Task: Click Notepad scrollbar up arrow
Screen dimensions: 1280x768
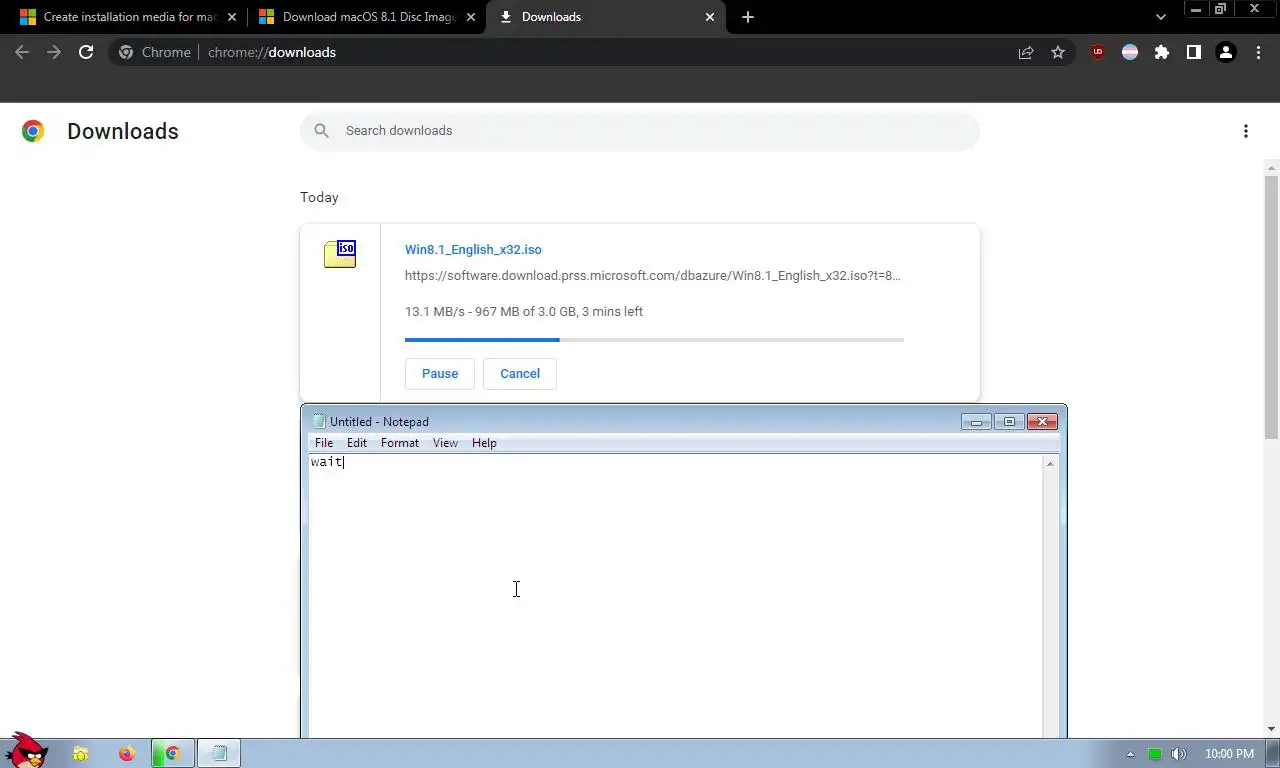Action: coord(1050,464)
